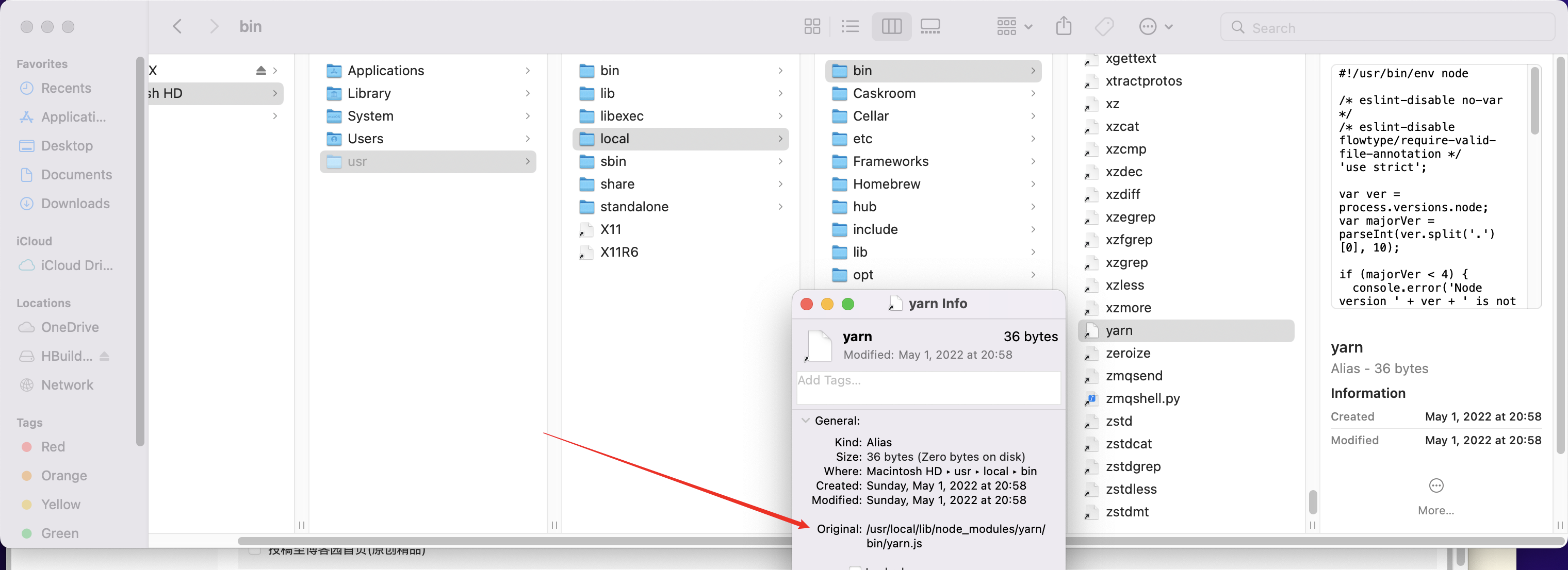Click the ellipsis circle icon in the preview pane
The width and height of the screenshot is (1568, 570).
click(x=1436, y=485)
